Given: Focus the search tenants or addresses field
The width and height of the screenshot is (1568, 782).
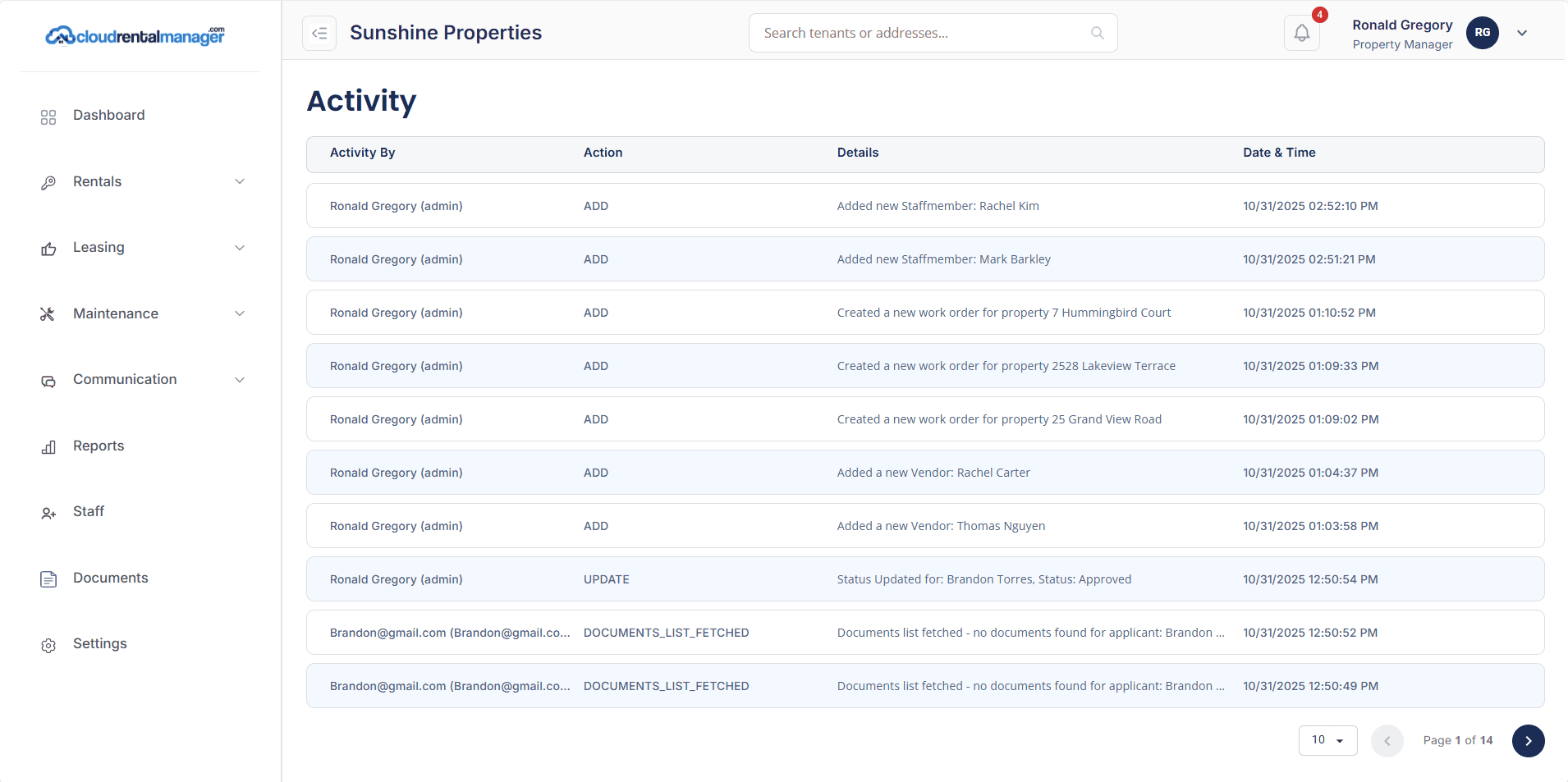Looking at the screenshot, I should (x=919, y=34).
